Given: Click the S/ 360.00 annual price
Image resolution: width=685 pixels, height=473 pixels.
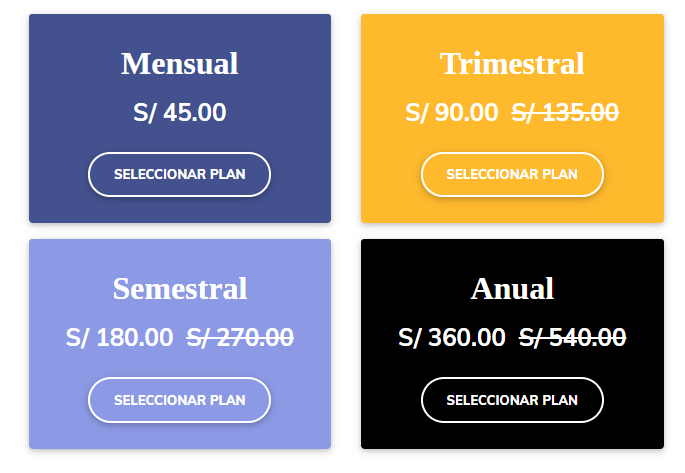Looking at the screenshot, I should pyautogui.click(x=452, y=337).
